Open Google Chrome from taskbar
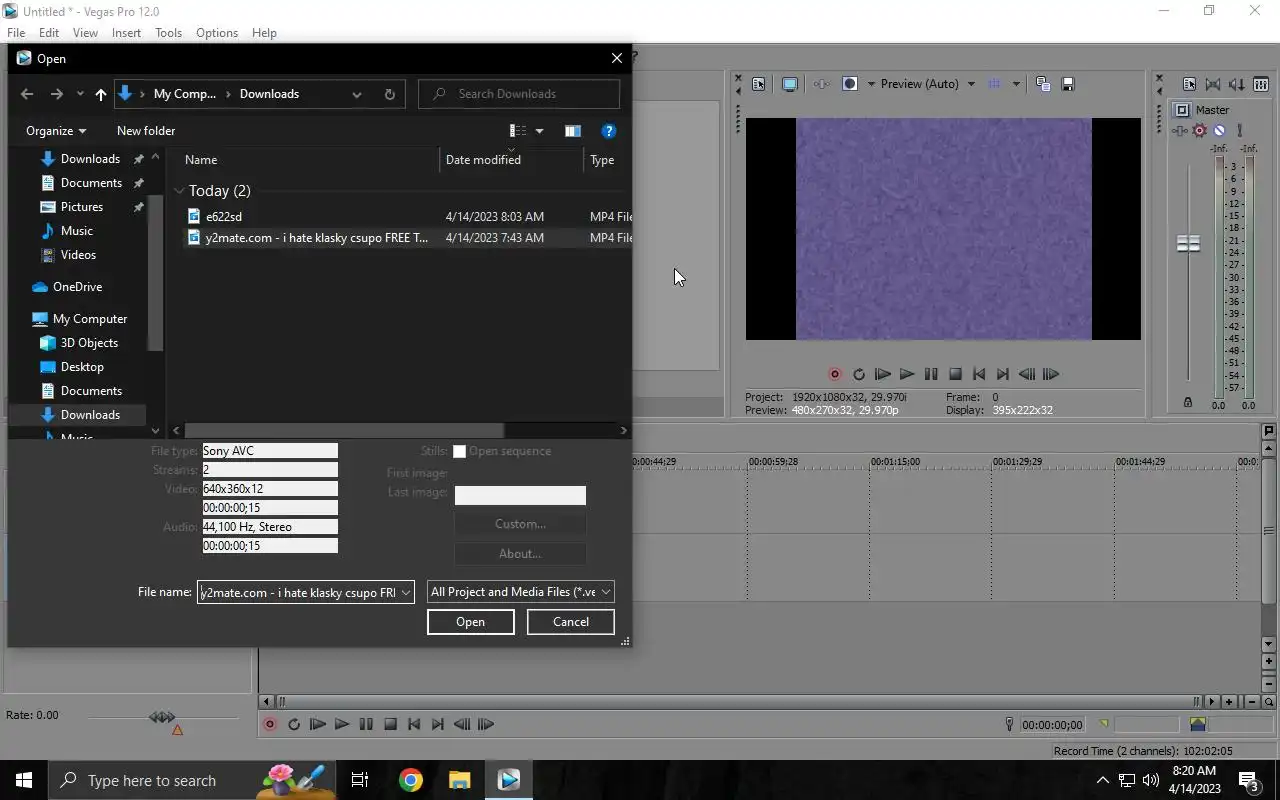The height and width of the screenshot is (800, 1280). tap(411, 780)
